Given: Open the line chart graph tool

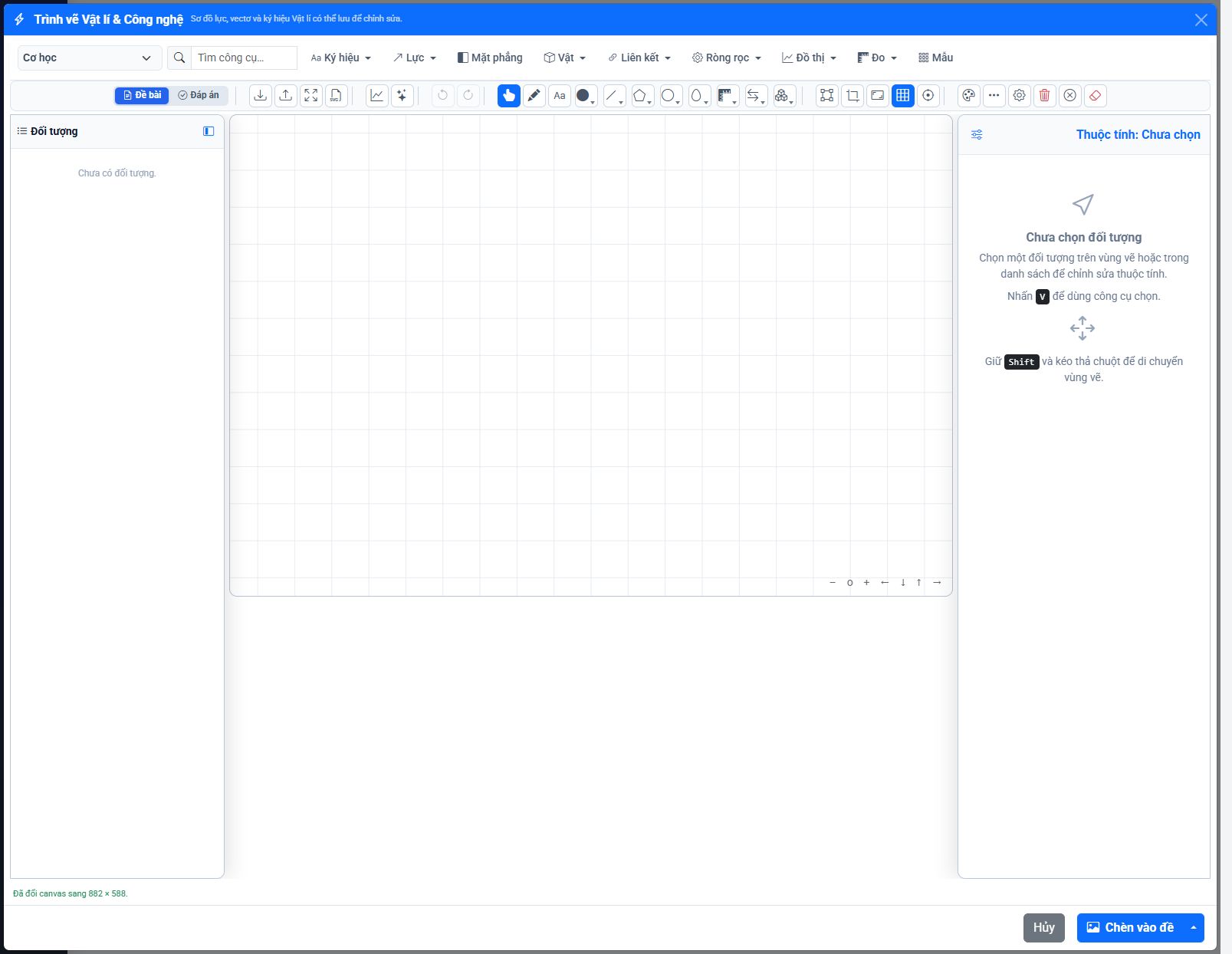Looking at the screenshot, I should click(x=377, y=96).
